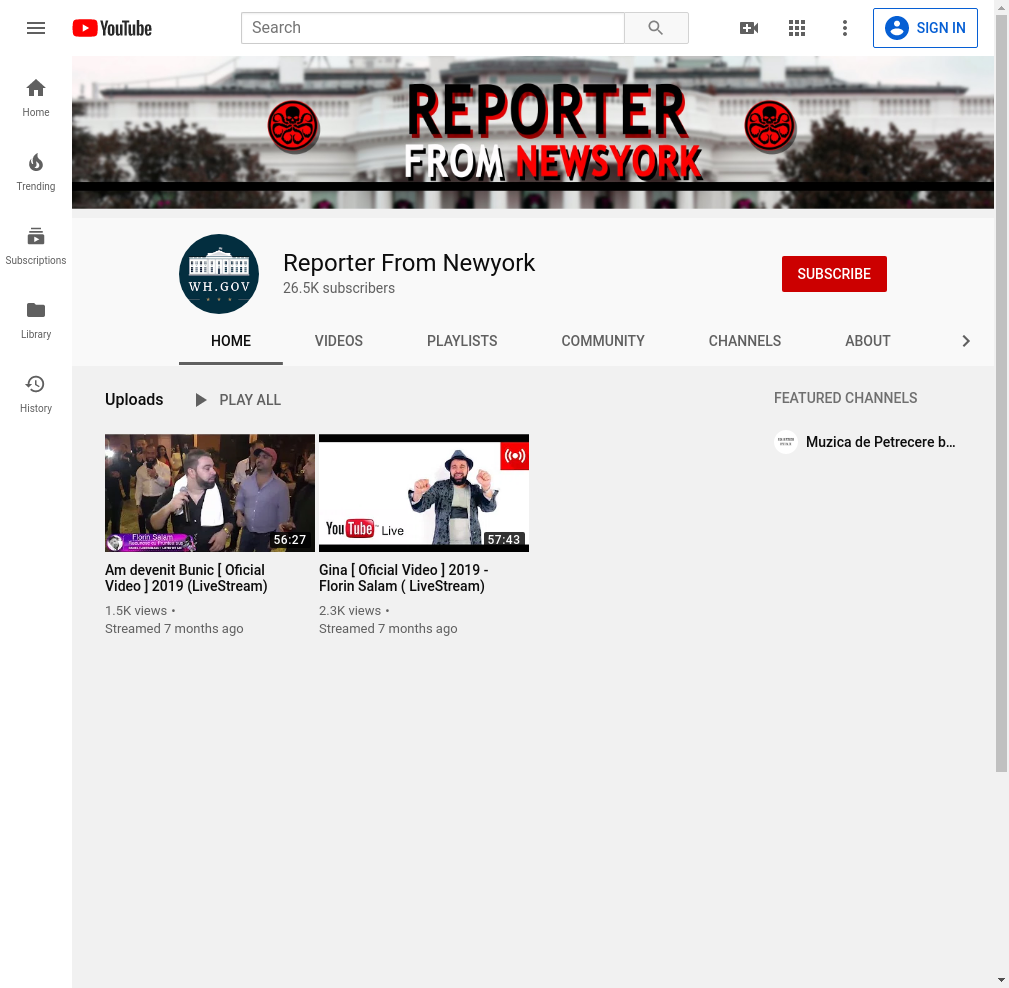Click Muzica de Petrecere channel avatar

pos(786,442)
